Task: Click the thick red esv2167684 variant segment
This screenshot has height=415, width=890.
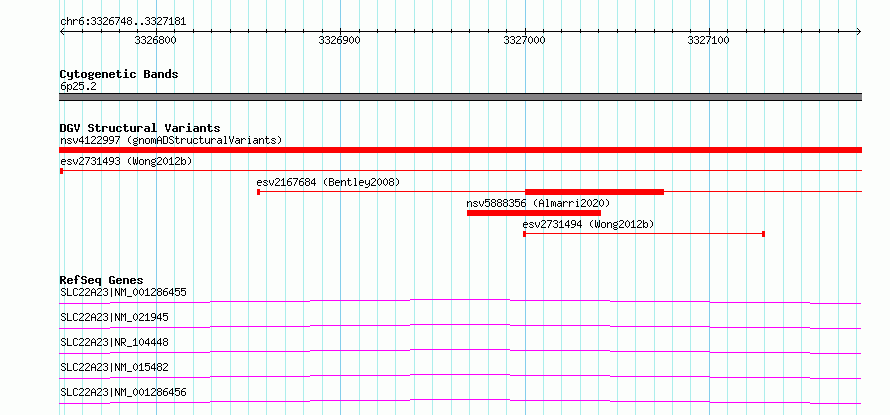Action: click(x=594, y=192)
